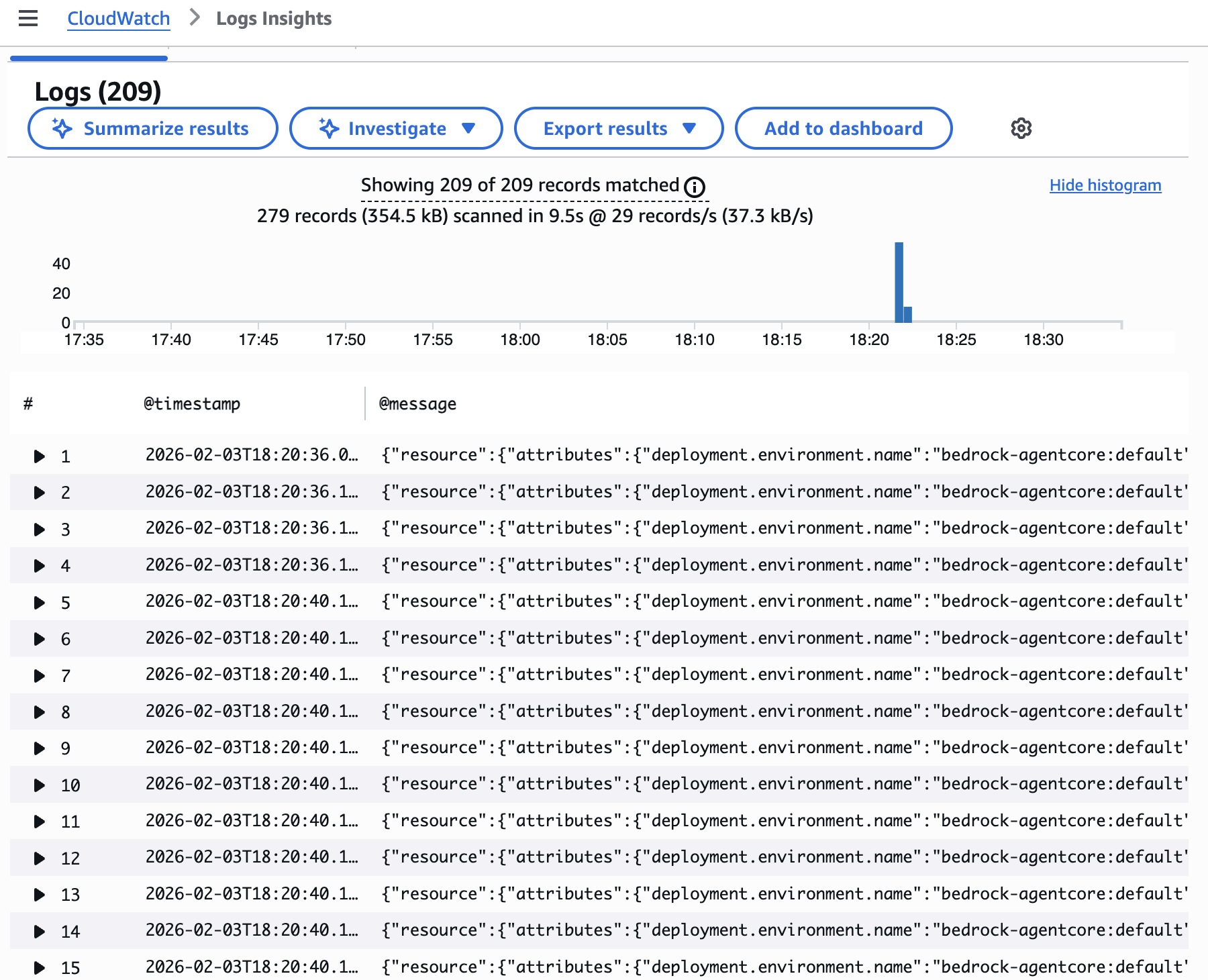Expand log row 11
1208x980 pixels.
(x=40, y=822)
